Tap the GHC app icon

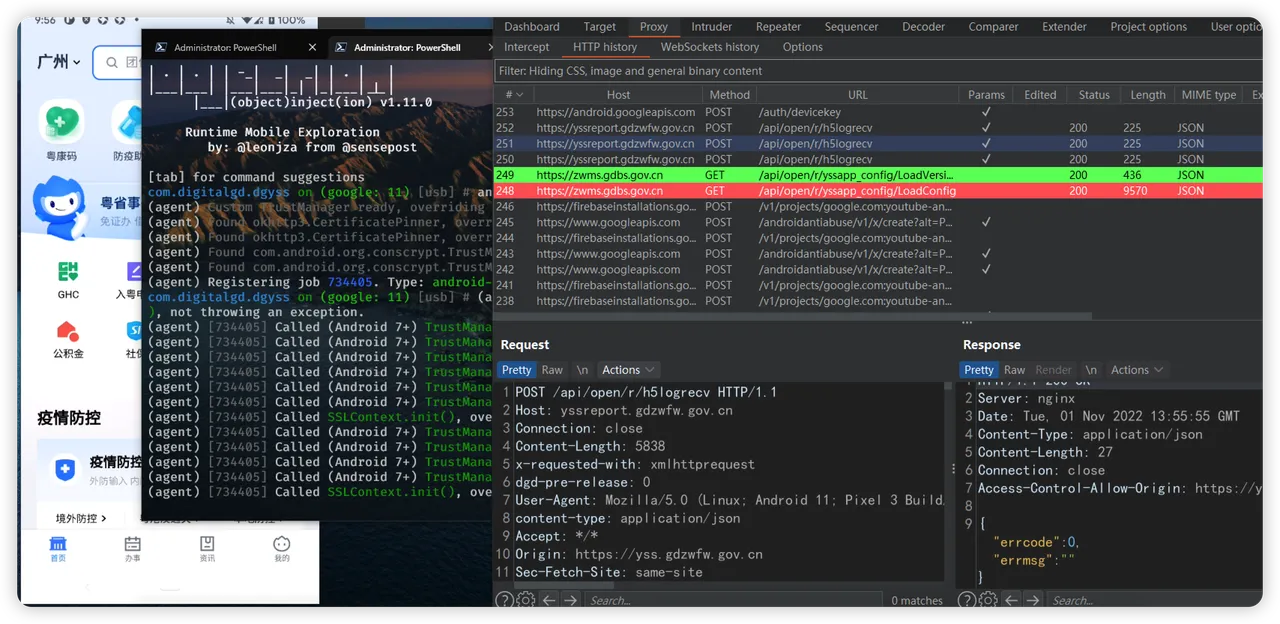click(68, 272)
